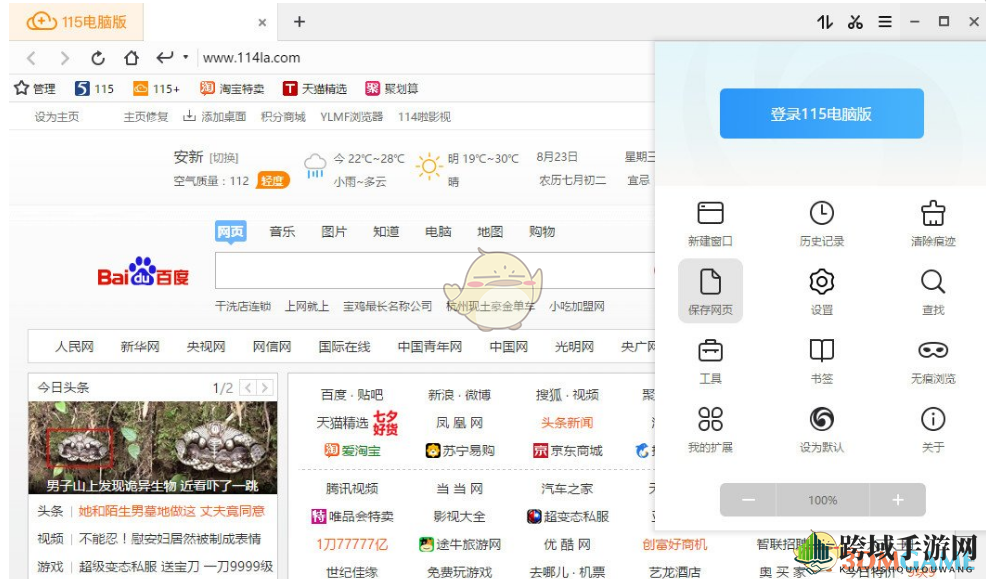Open 新华网 site link
Image resolution: width=986 pixels, height=579 pixels.
140,346
